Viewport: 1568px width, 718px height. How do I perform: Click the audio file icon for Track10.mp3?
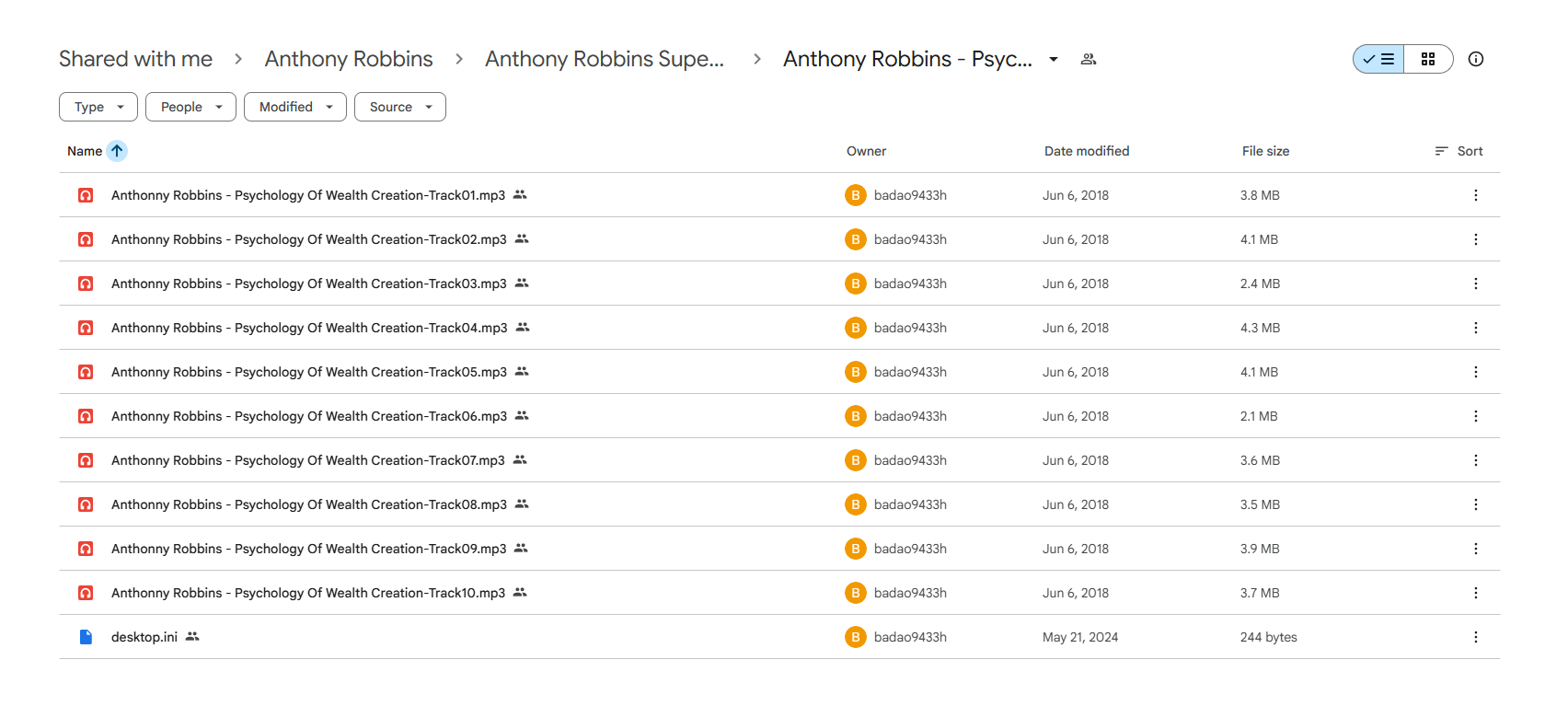[x=86, y=593]
